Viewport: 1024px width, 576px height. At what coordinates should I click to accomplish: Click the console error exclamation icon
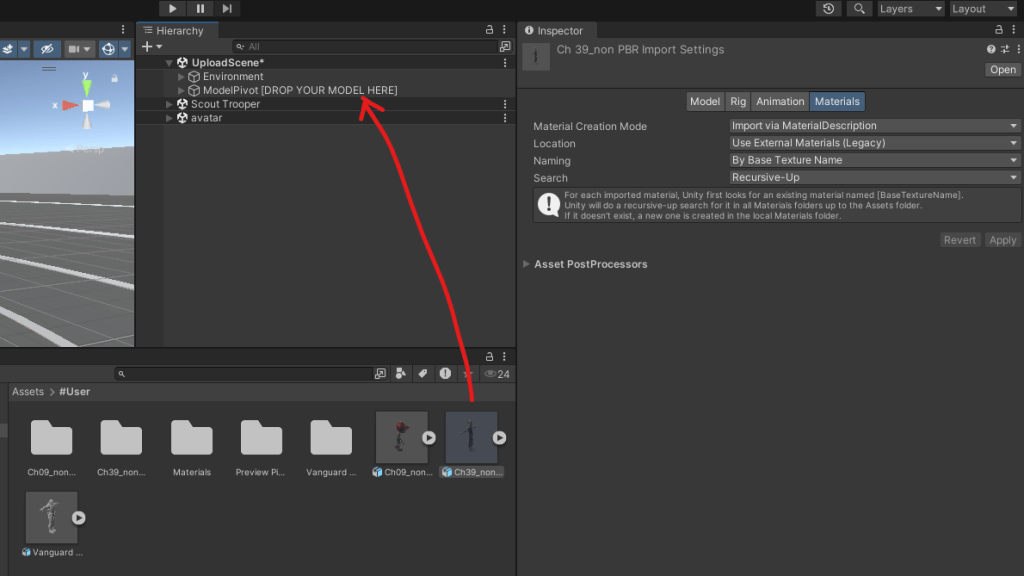pyautogui.click(x=445, y=374)
